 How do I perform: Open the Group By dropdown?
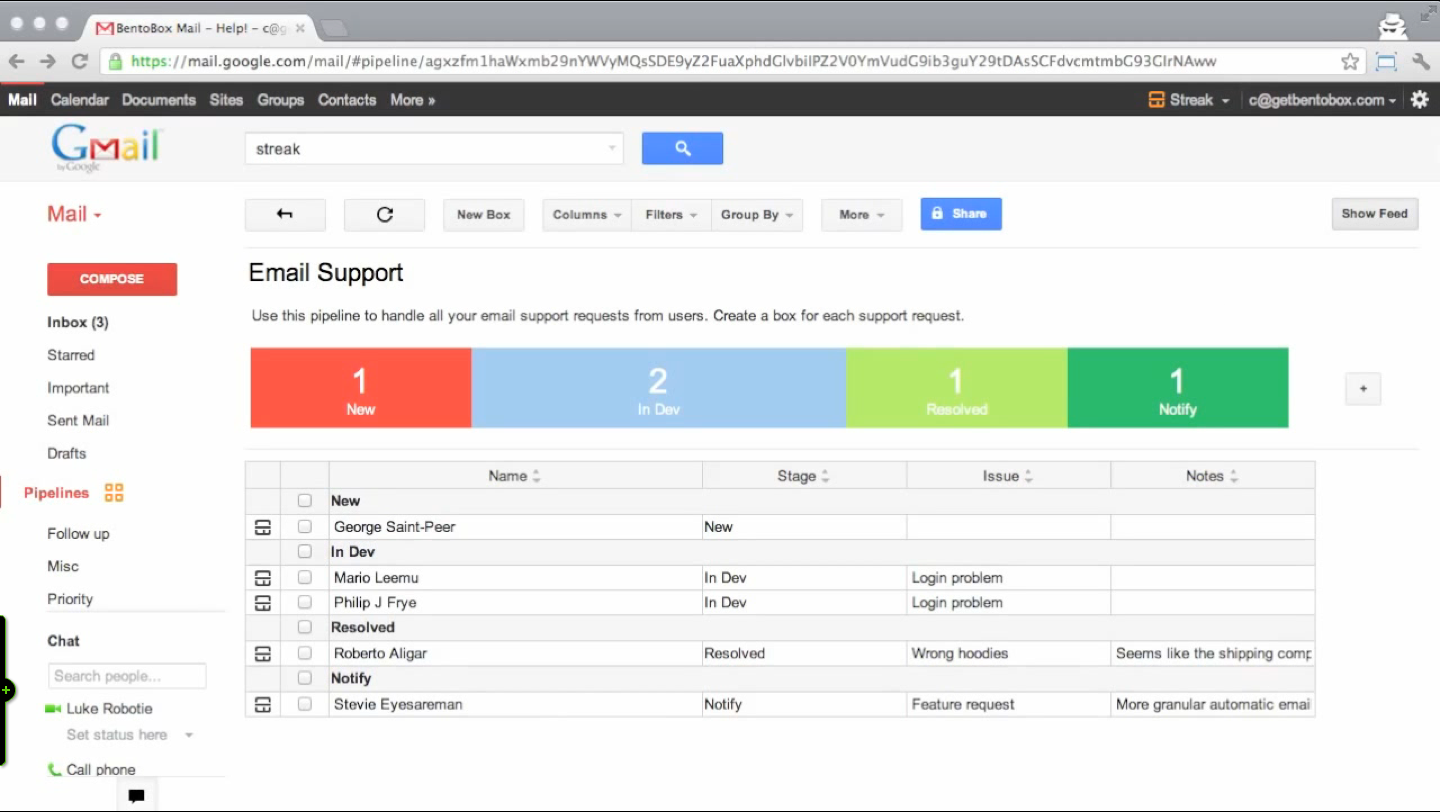[757, 214]
